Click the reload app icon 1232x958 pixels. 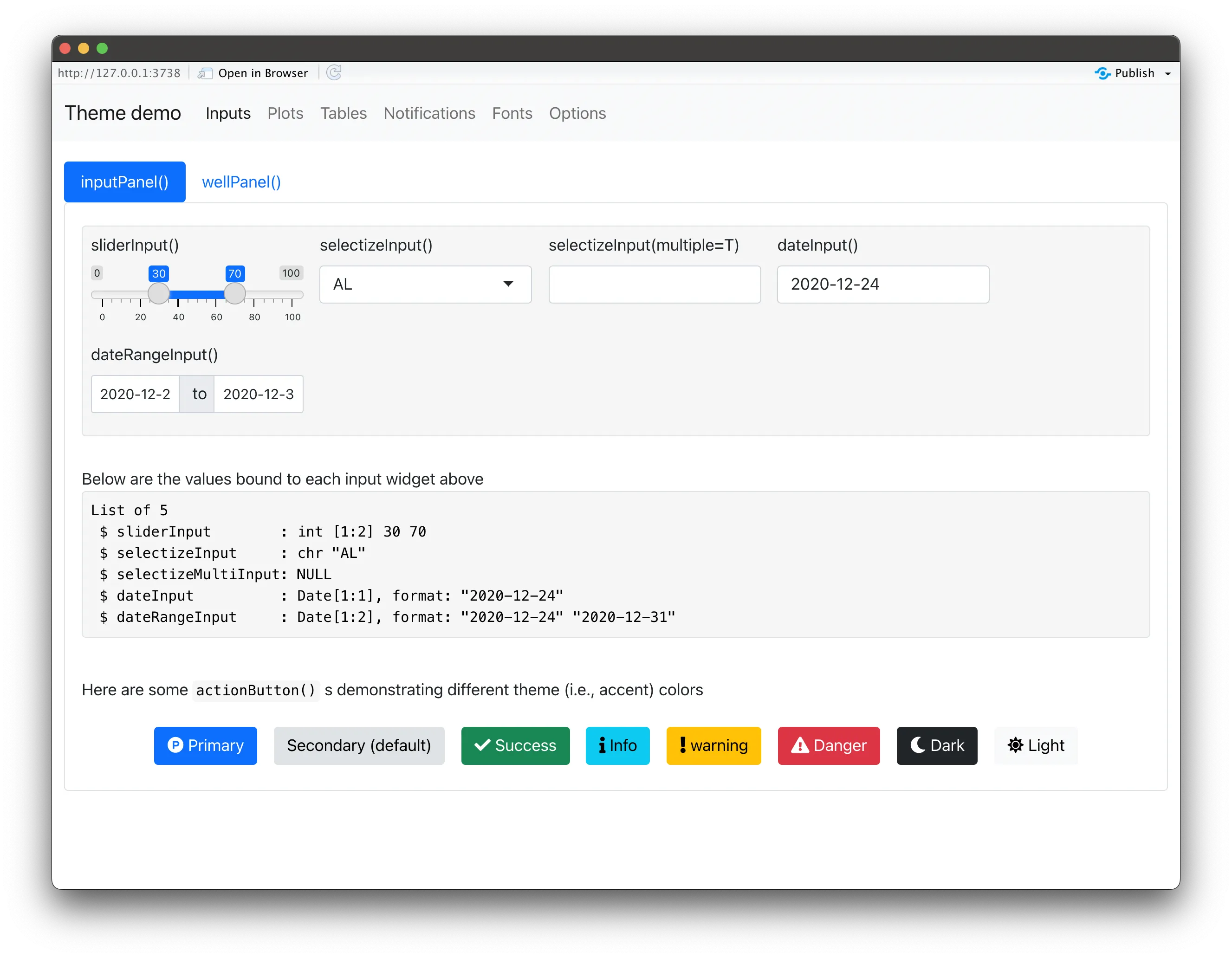tap(334, 73)
